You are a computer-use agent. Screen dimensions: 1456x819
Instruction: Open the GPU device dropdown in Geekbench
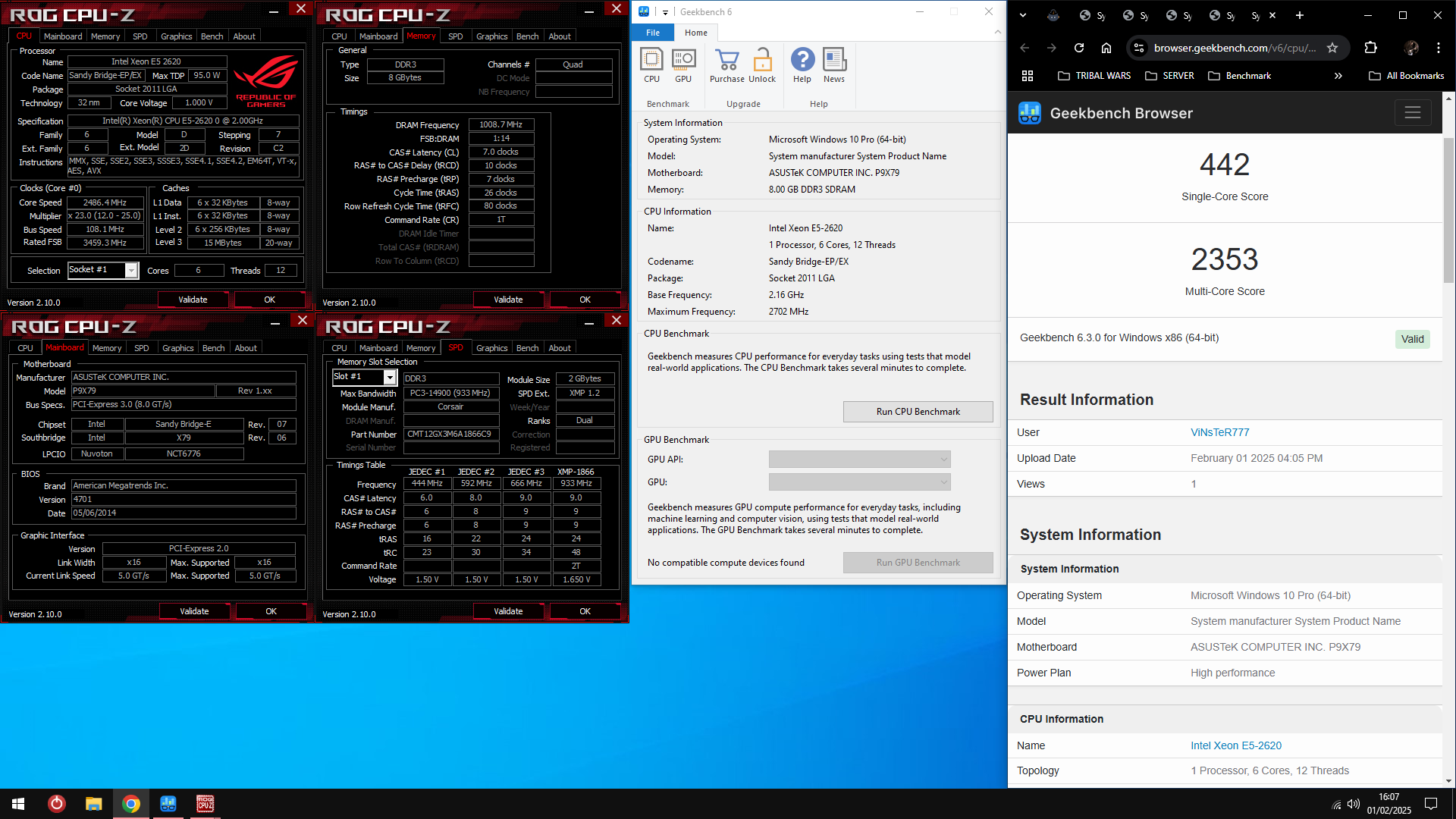point(859,482)
